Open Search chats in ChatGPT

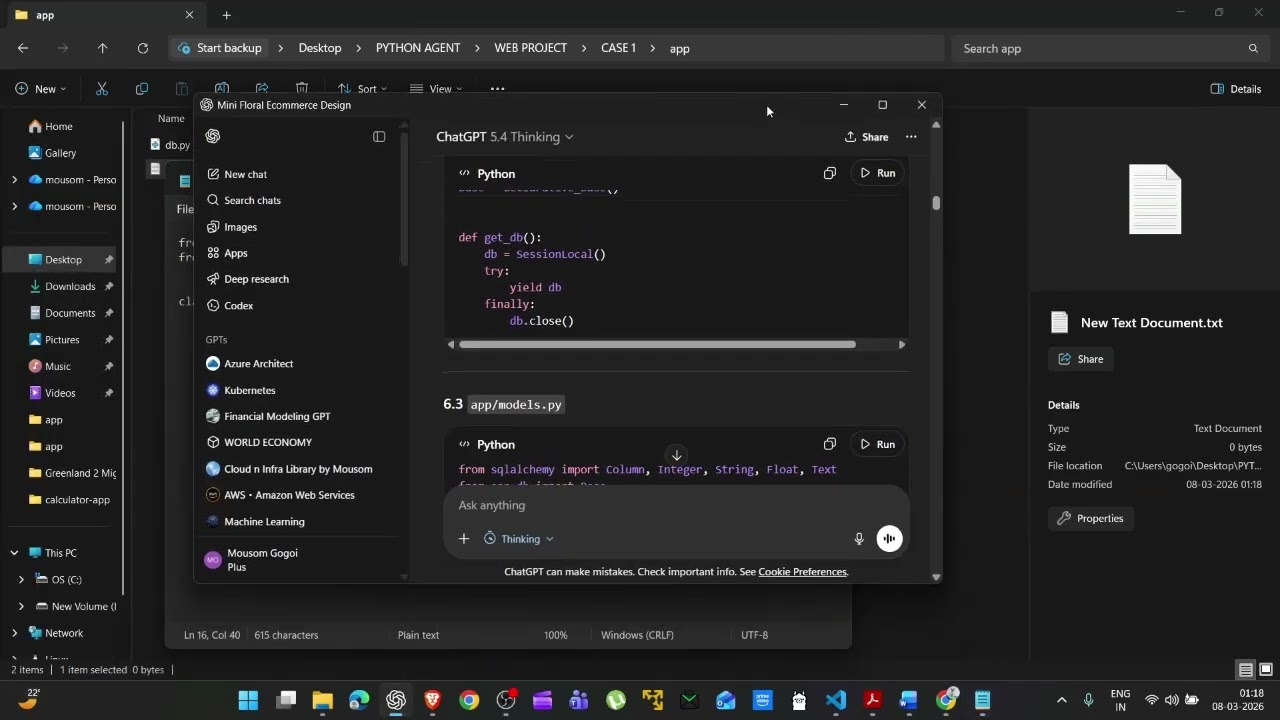244,200
